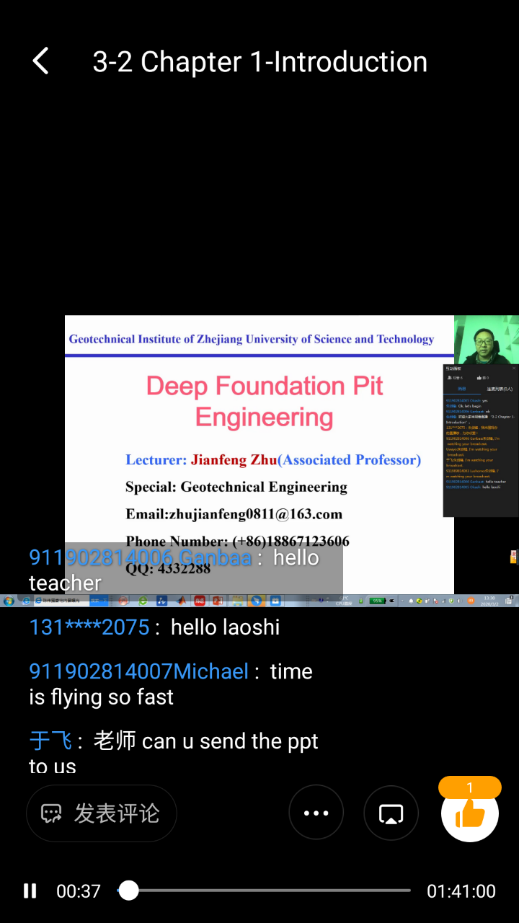Click the 01:41:00 total duration label
519x923 pixels.
(461, 891)
